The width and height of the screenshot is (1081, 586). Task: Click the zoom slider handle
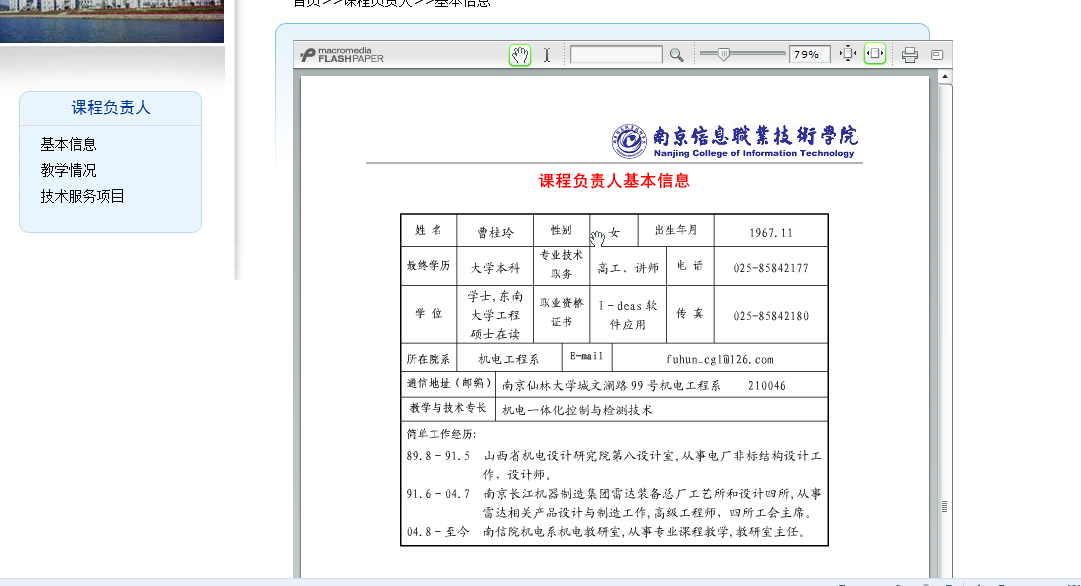pos(723,54)
